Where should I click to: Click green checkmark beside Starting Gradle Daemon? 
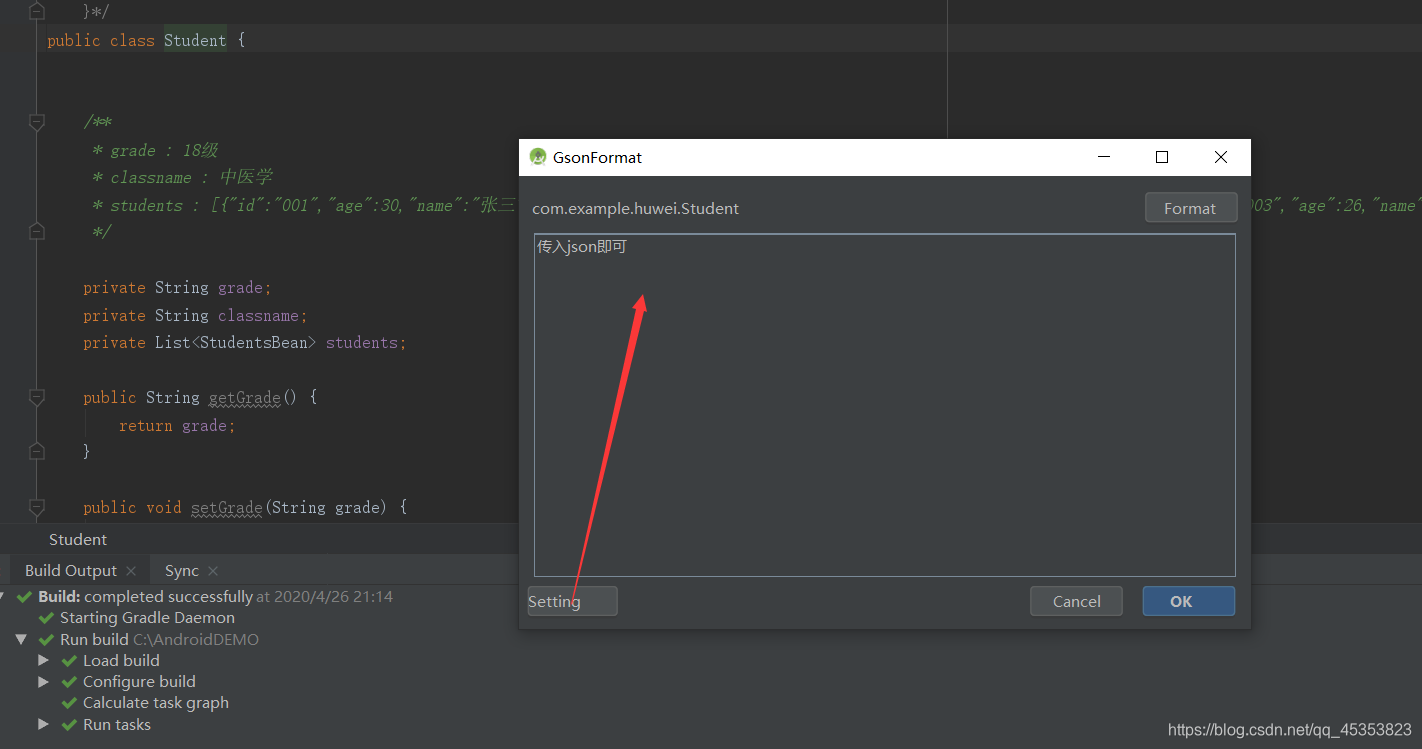coord(47,618)
